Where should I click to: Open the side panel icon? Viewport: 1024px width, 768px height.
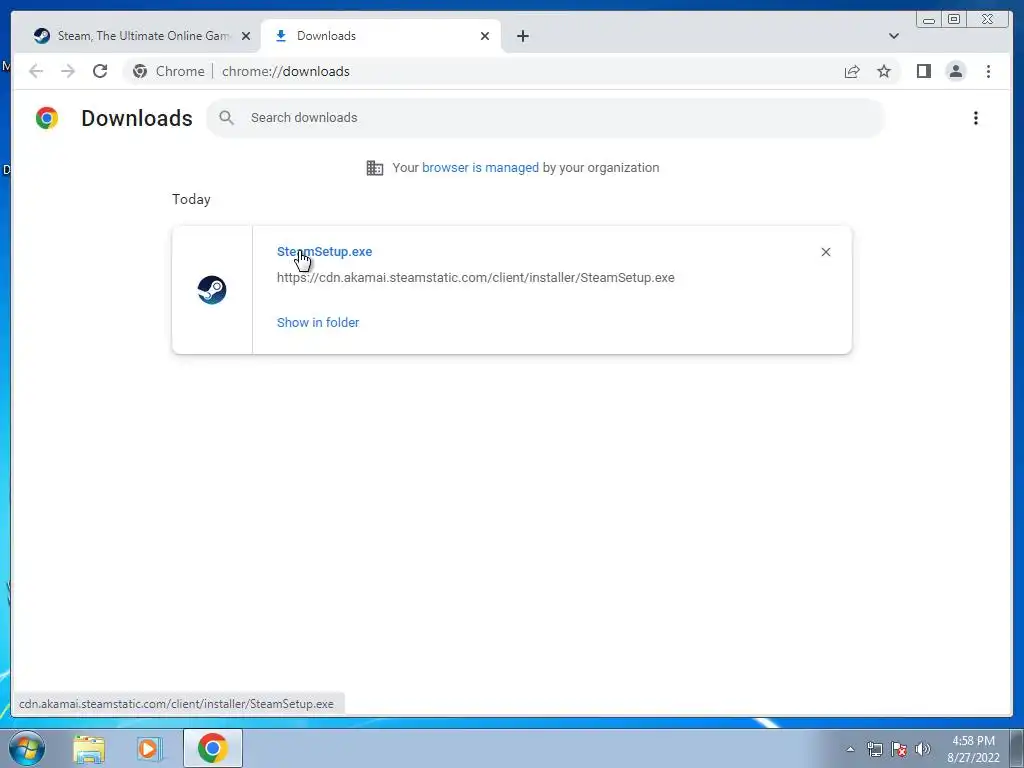point(923,71)
